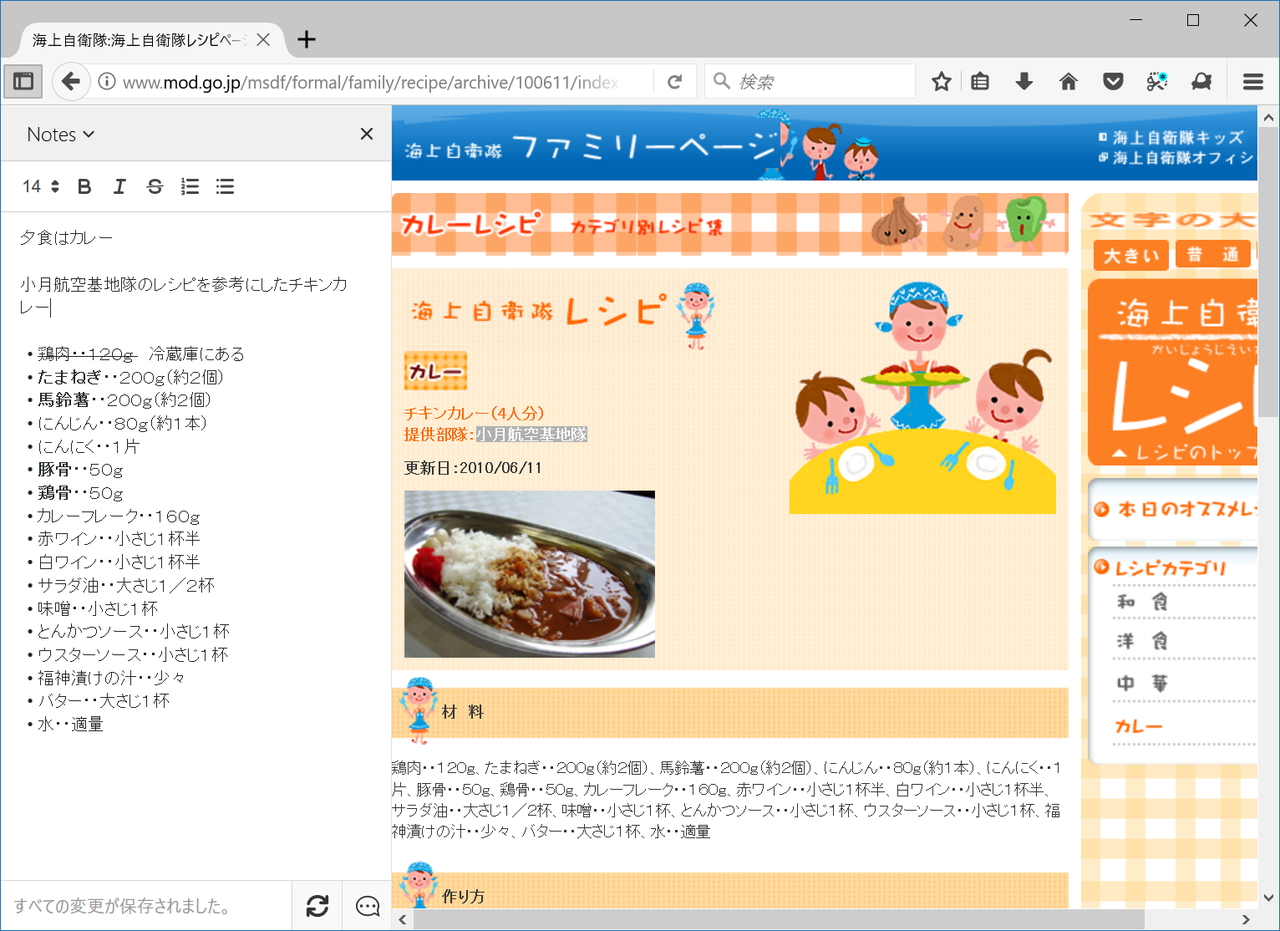Bookmark this page with the star icon
The image size is (1280, 931).
coord(940,81)
